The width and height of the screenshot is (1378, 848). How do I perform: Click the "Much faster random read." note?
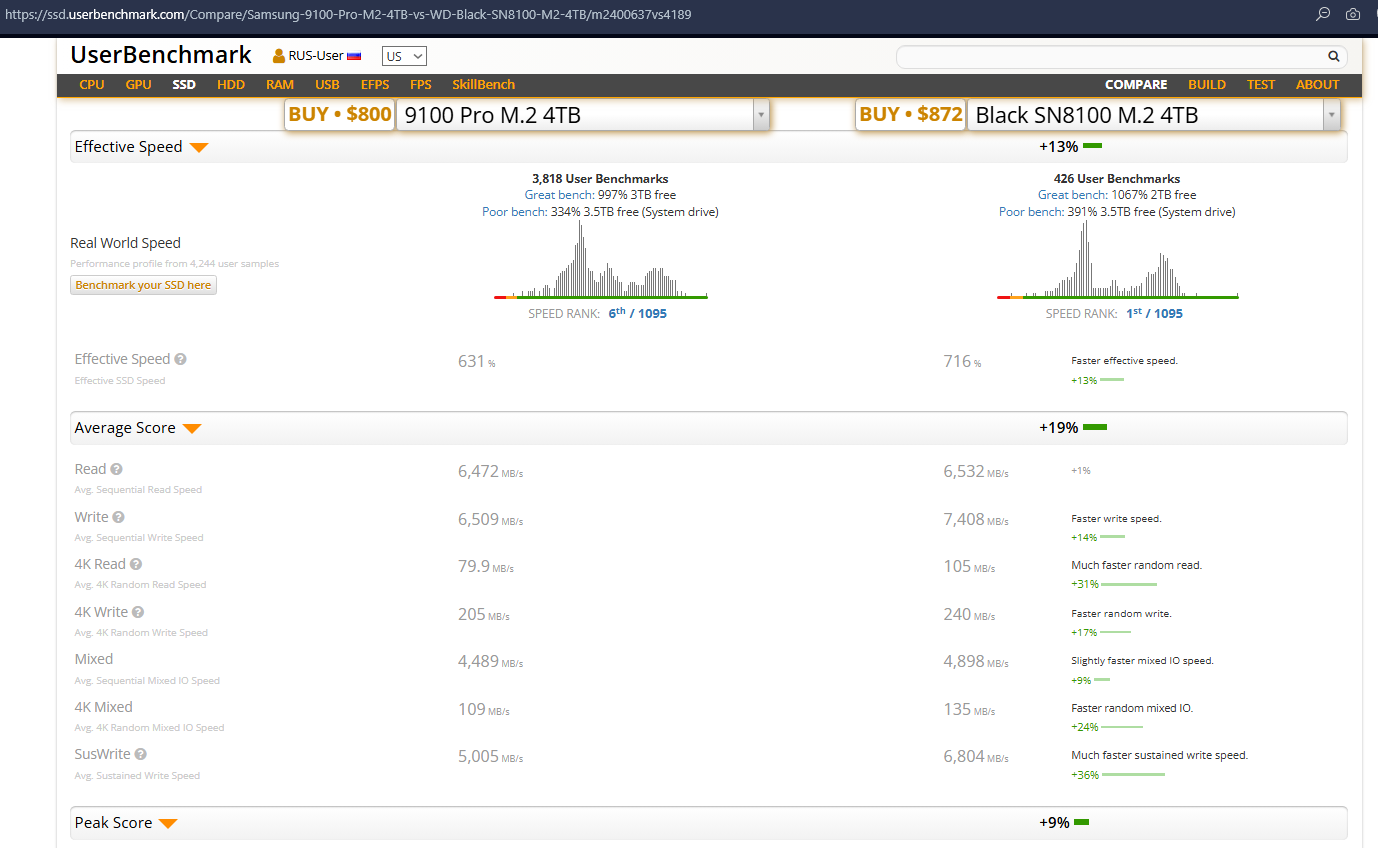coord(1136,565)
